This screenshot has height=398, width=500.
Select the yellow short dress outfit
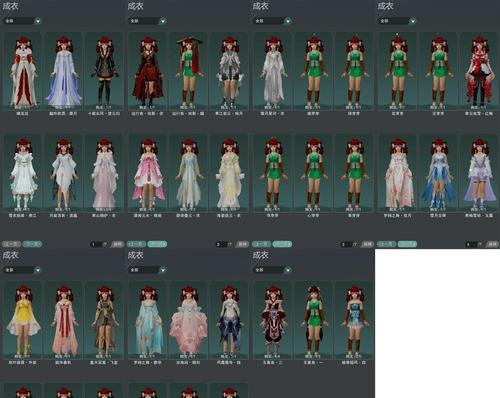pos(23,320)
